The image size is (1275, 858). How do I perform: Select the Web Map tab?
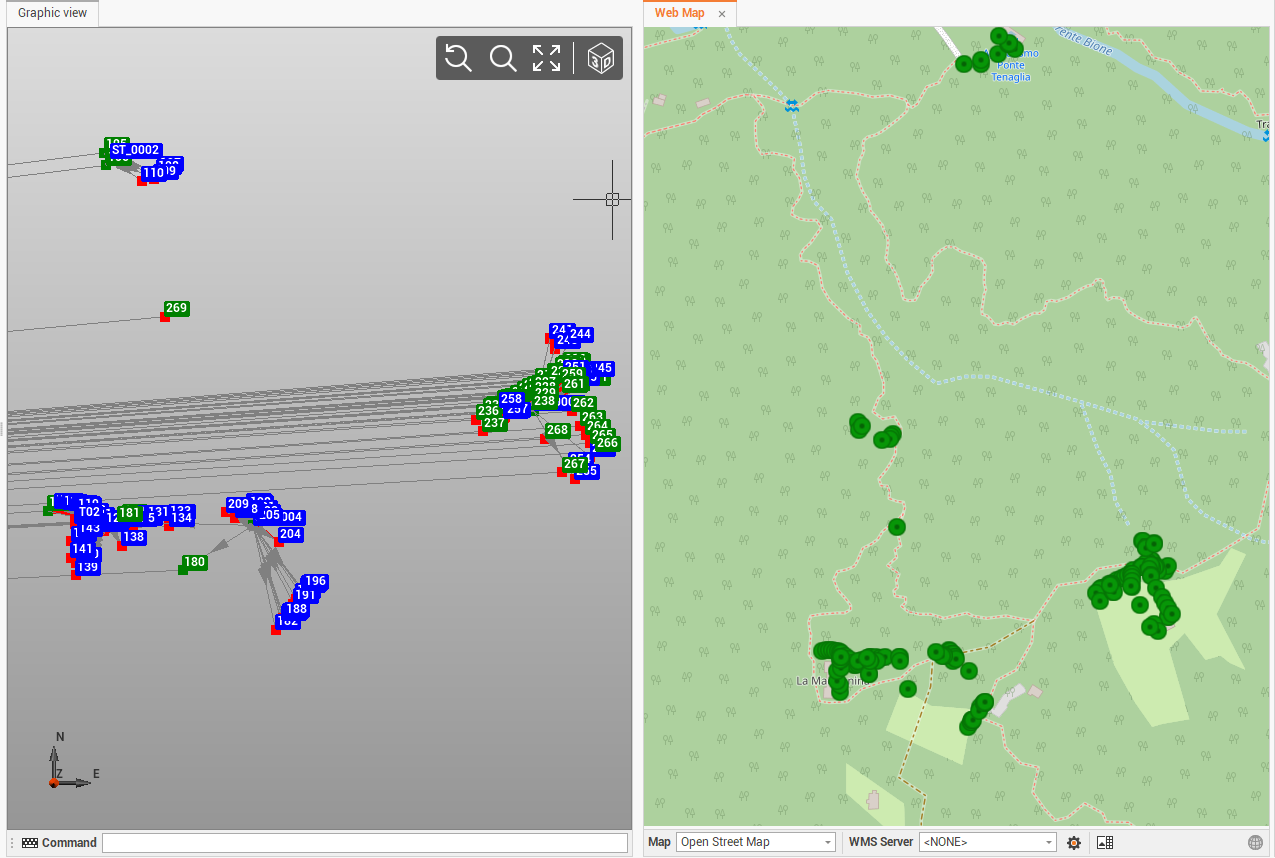(x=679, y=13)
